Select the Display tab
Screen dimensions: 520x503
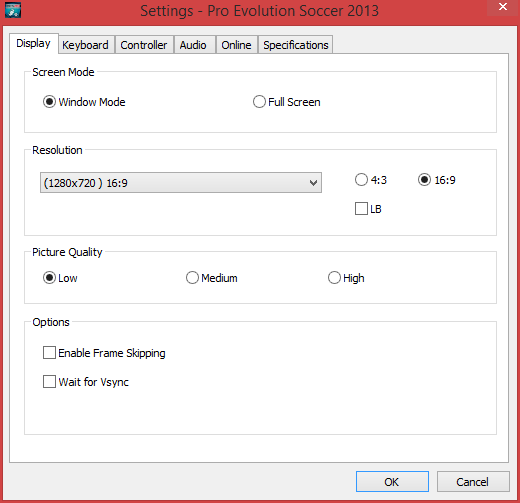point(34,43)
